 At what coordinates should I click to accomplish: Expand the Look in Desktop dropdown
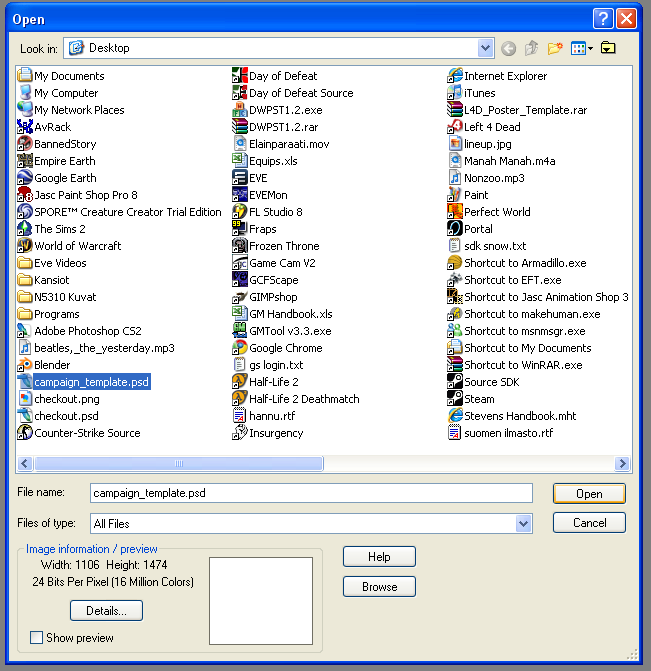[x=485, y=48]
